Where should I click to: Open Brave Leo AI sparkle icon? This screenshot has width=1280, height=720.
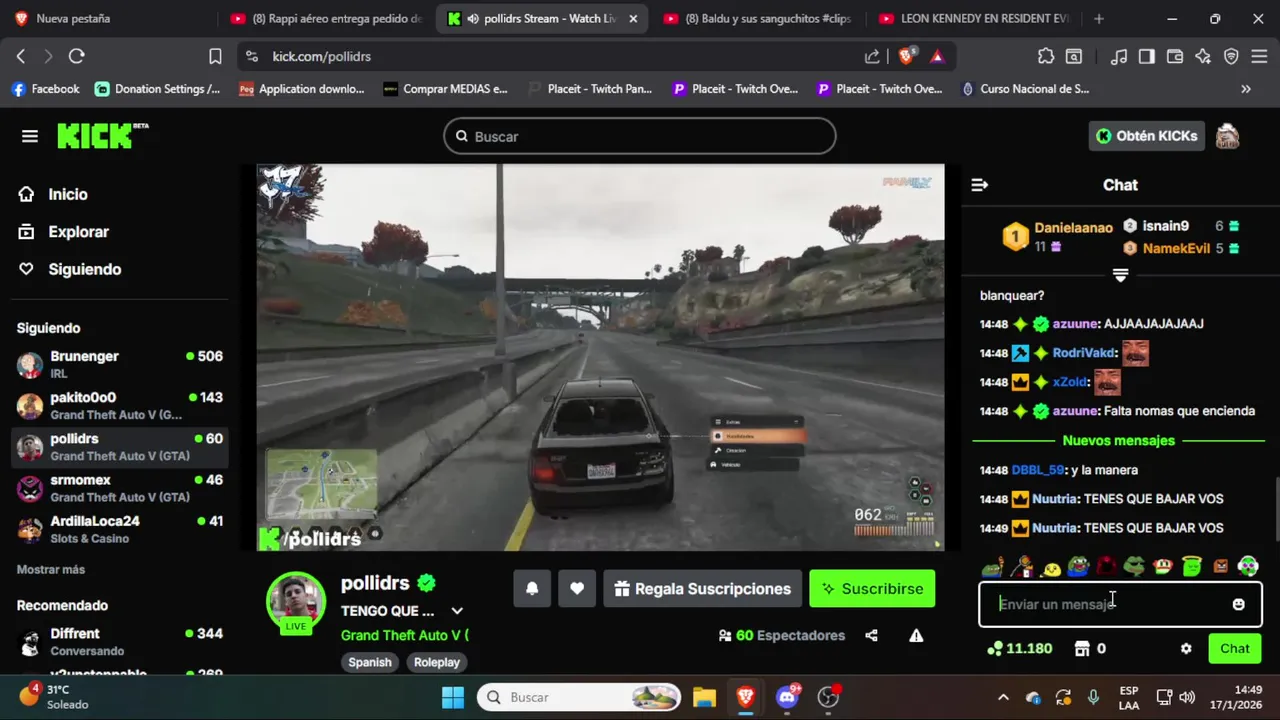click(x=1203, y=57)
